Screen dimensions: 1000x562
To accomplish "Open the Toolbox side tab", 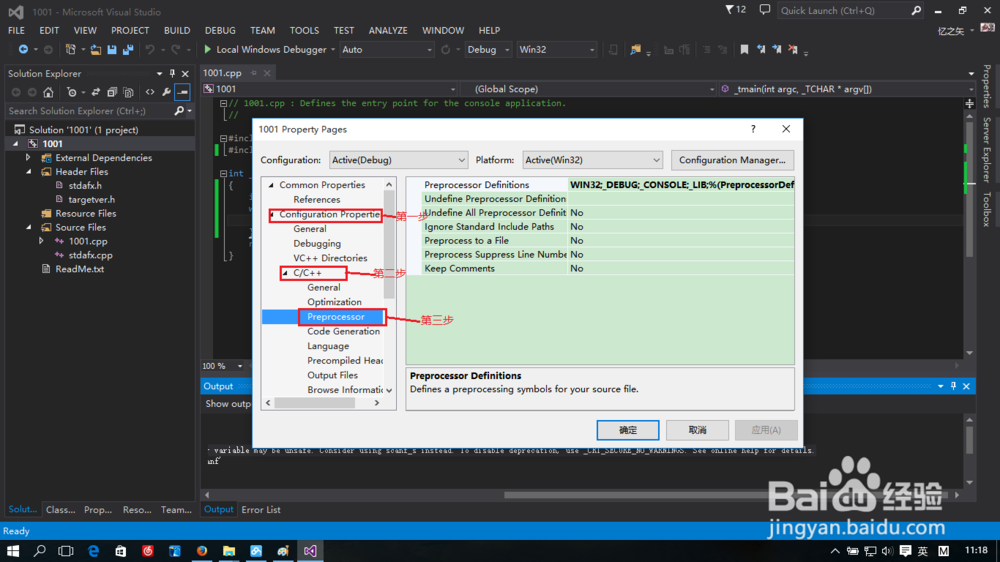I will 987,209.
